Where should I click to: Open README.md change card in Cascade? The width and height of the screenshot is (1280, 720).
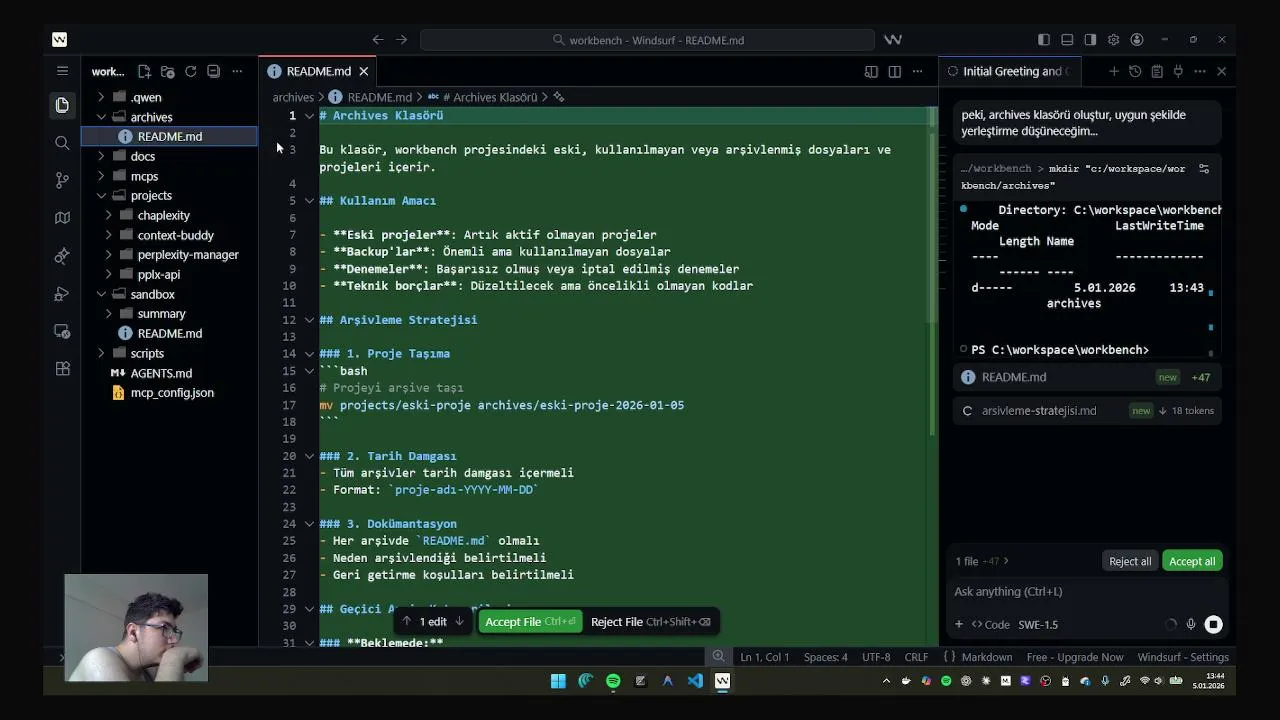pos(1088,377)
